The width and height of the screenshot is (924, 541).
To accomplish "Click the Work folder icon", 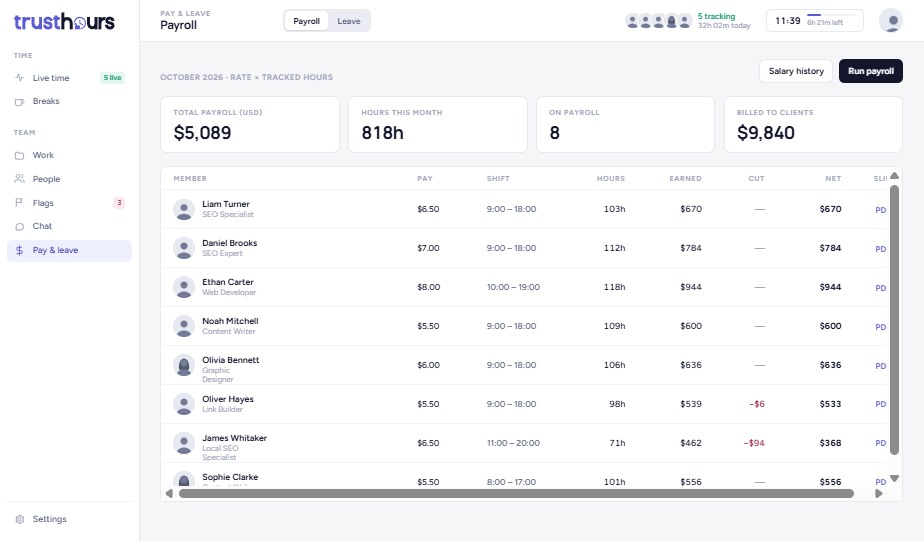I will click(x=19, y=156).
